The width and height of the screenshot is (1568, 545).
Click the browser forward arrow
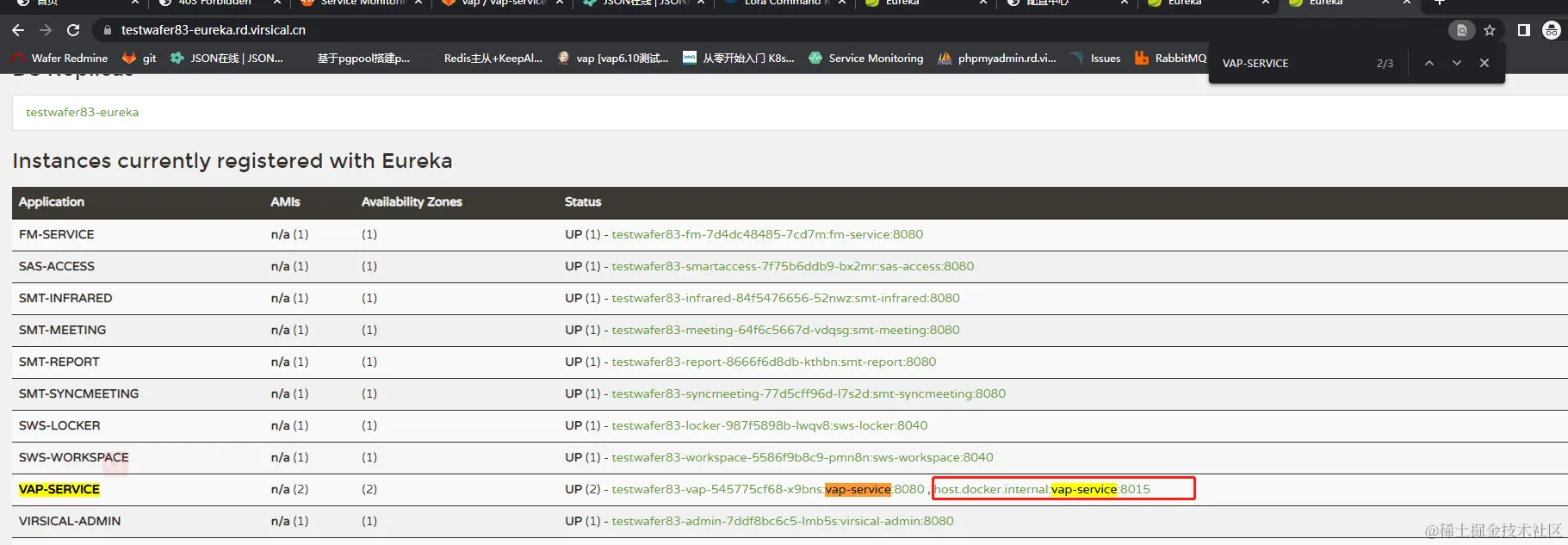click(x=46, y=30)
